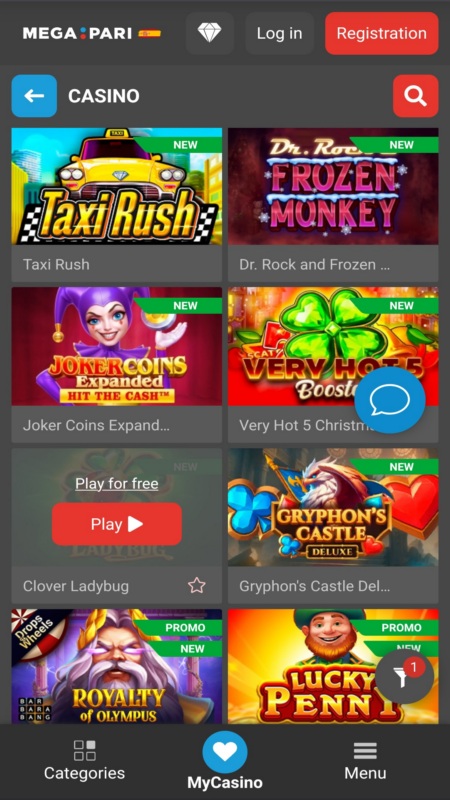Click the Megapari logo

click(77, 34)
